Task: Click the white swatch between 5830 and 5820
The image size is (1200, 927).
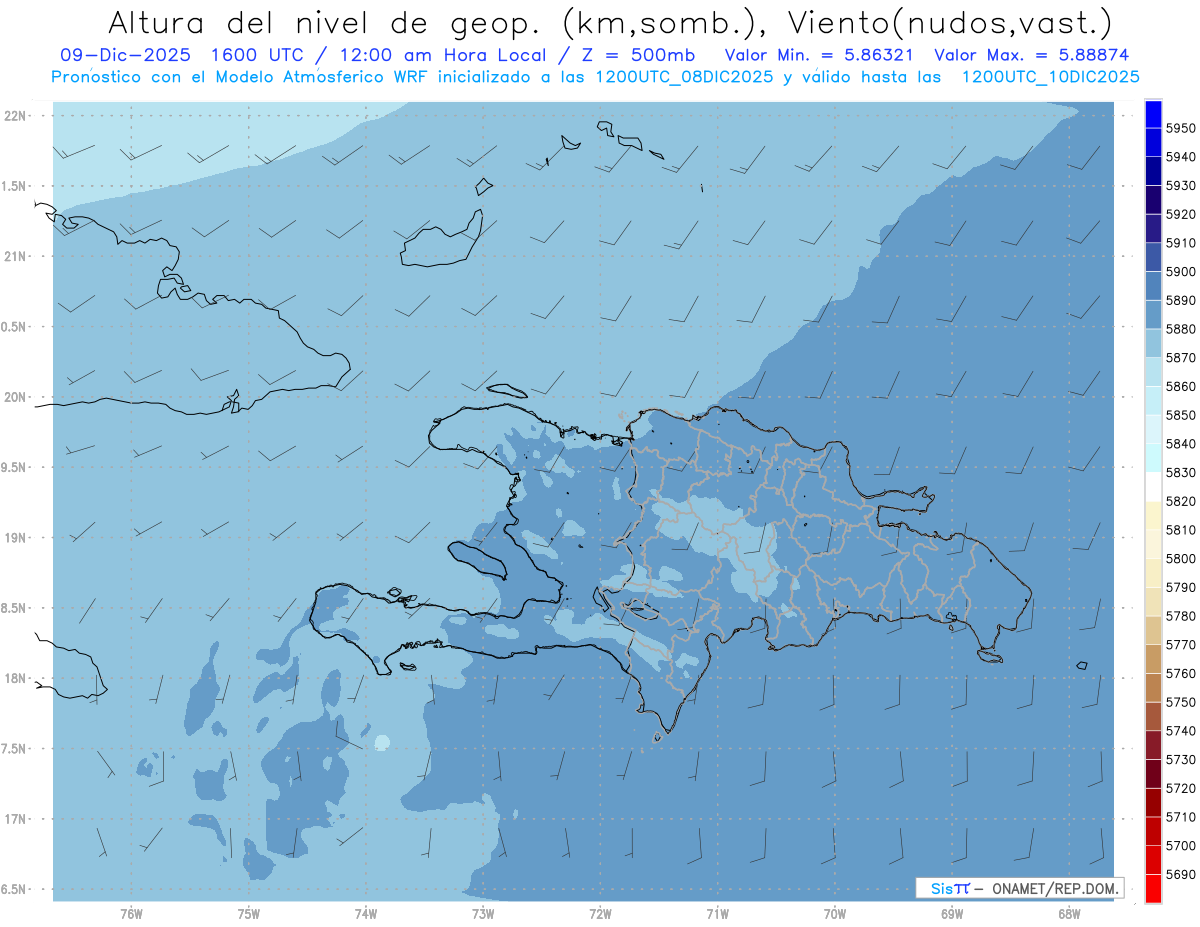Action: click(1153, 486)
